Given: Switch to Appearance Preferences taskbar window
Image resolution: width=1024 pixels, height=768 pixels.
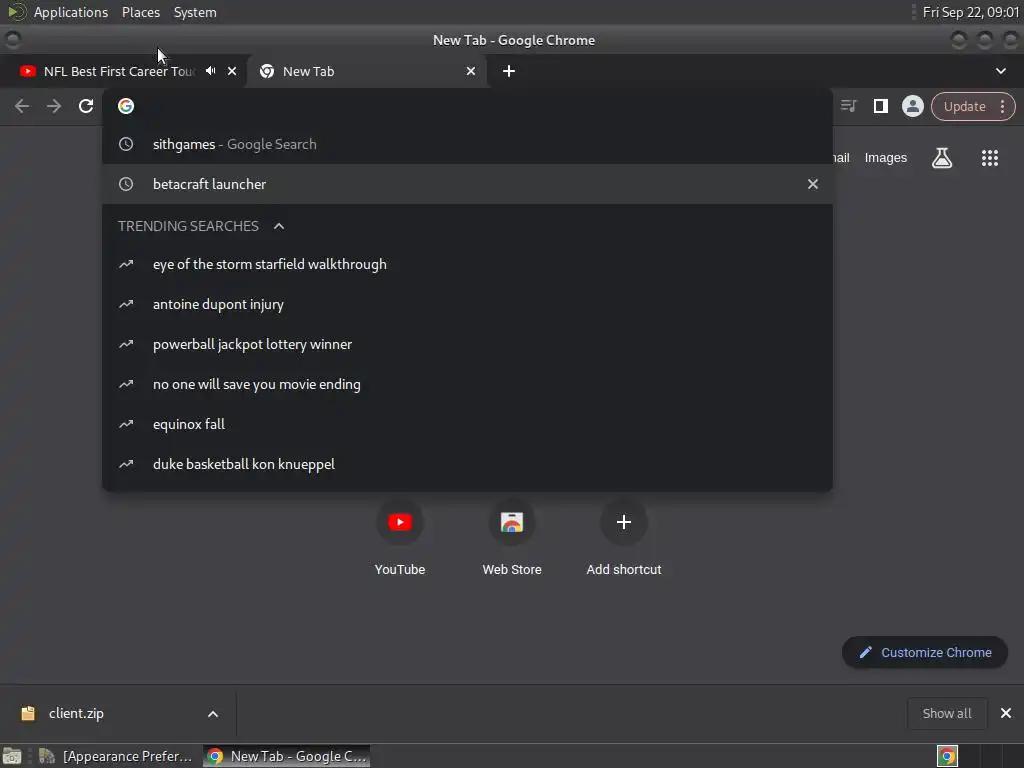Looking at the screenshot, I should pyautogui.click(x=116, y=756).
